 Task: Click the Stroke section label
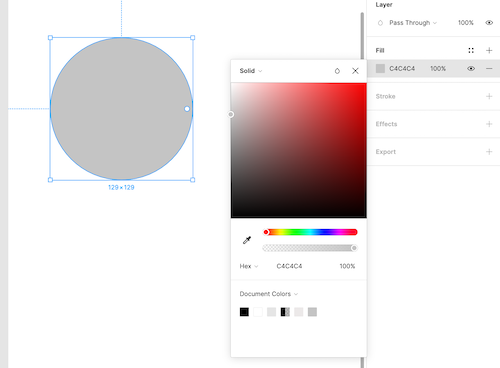click(385, 96)
